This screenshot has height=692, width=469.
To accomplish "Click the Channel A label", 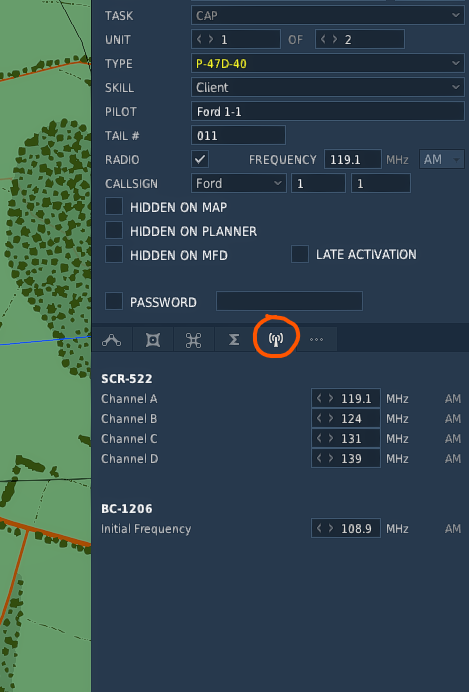I will point(129,399).
